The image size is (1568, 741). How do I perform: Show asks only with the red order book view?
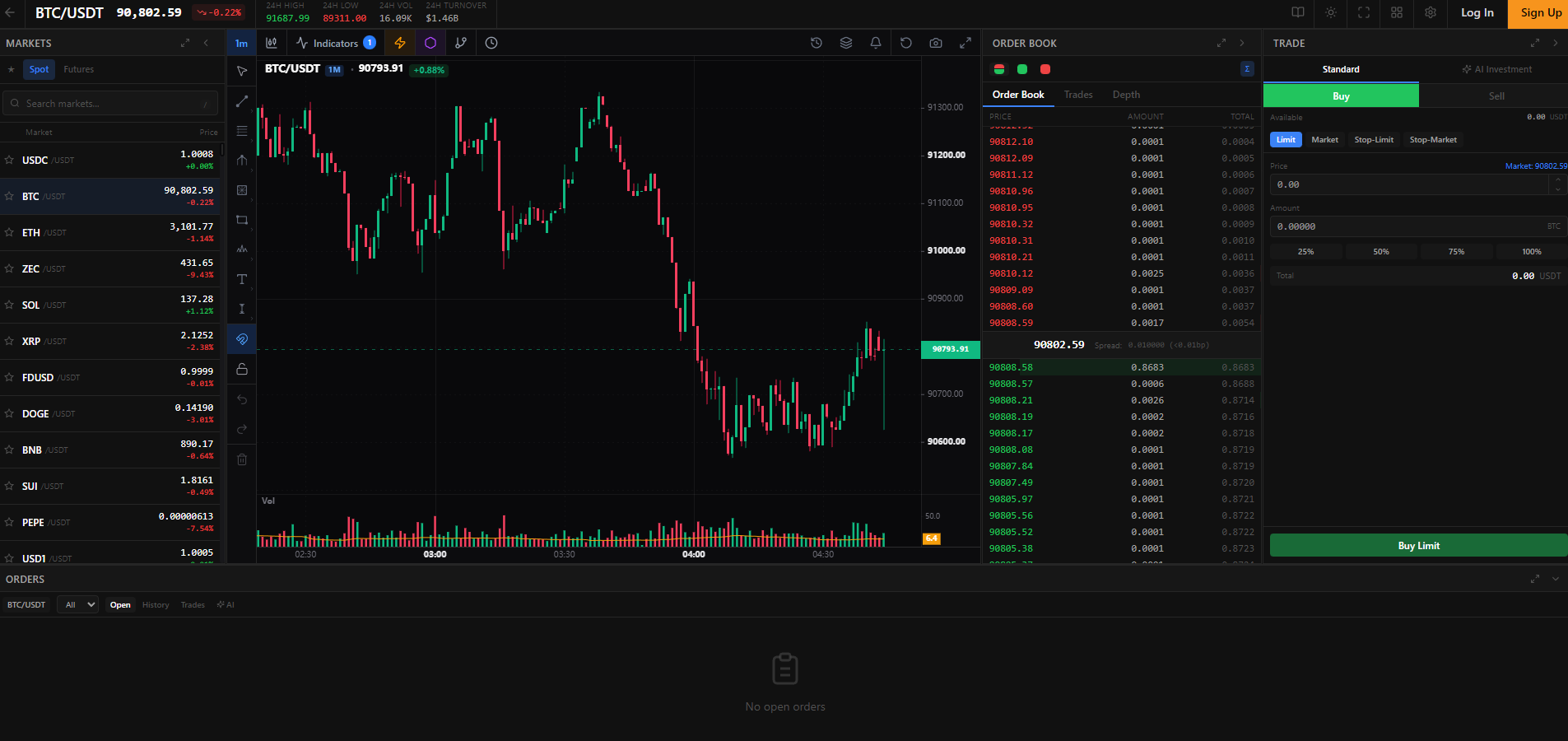coord(1045,69)
